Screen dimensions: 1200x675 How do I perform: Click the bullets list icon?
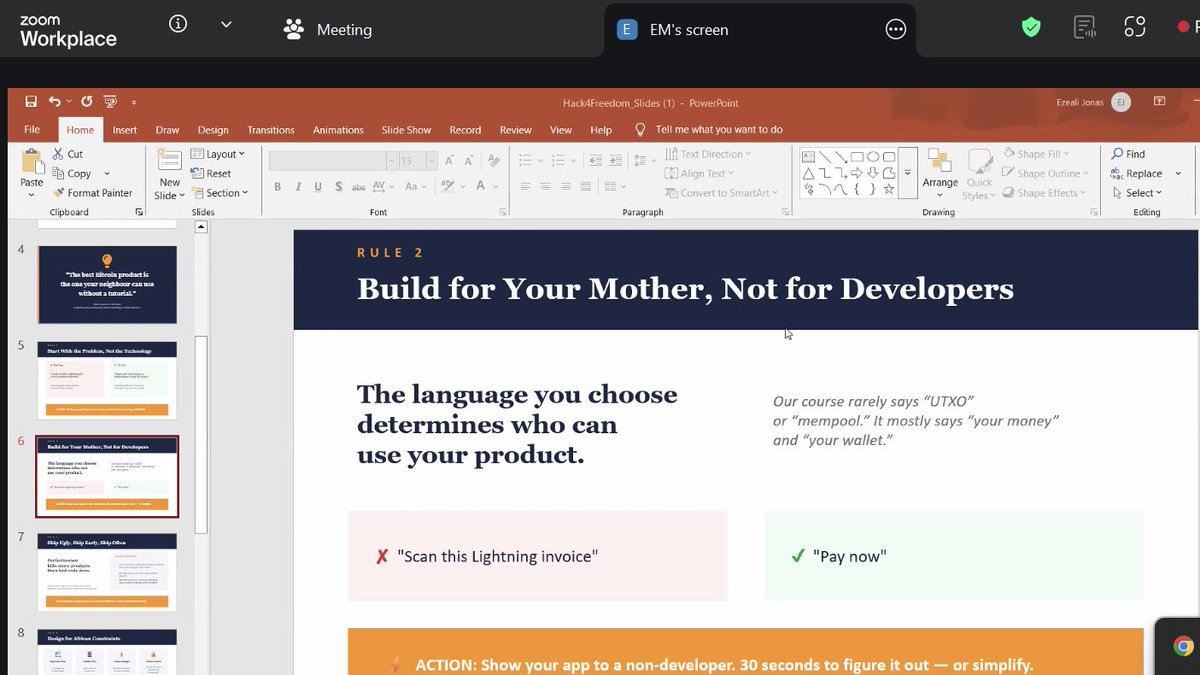(526, 160)
